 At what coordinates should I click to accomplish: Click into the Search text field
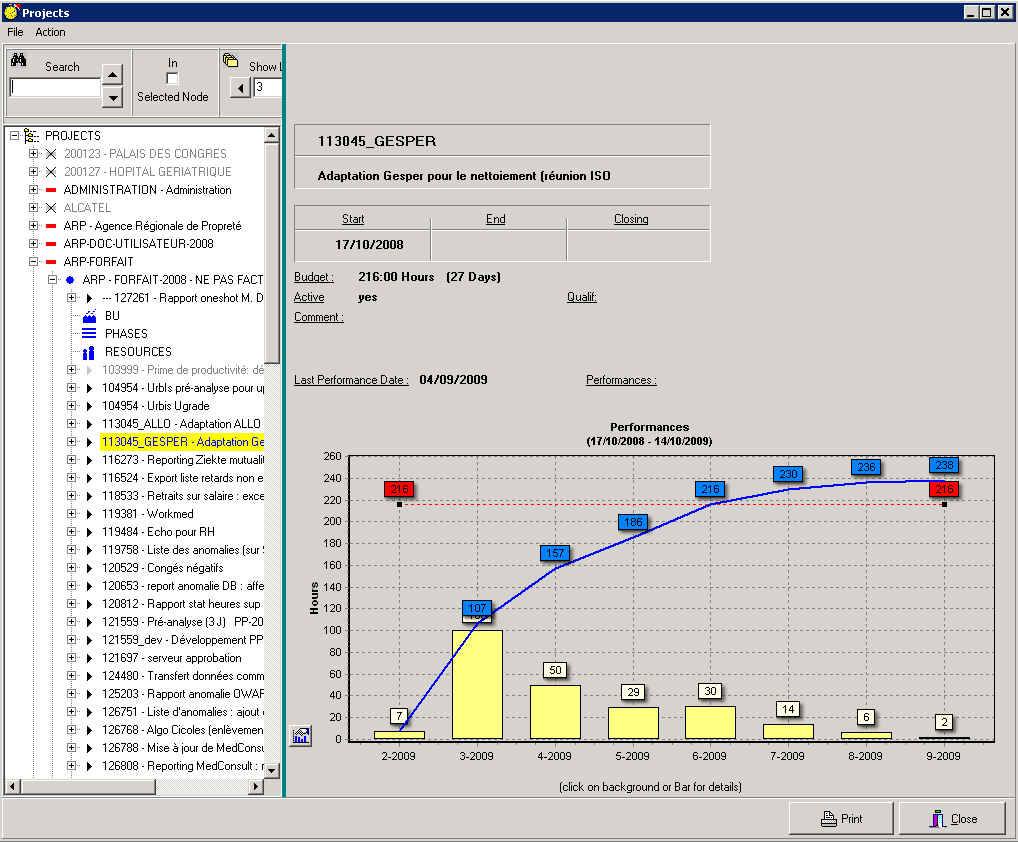[x=55, y=88]
